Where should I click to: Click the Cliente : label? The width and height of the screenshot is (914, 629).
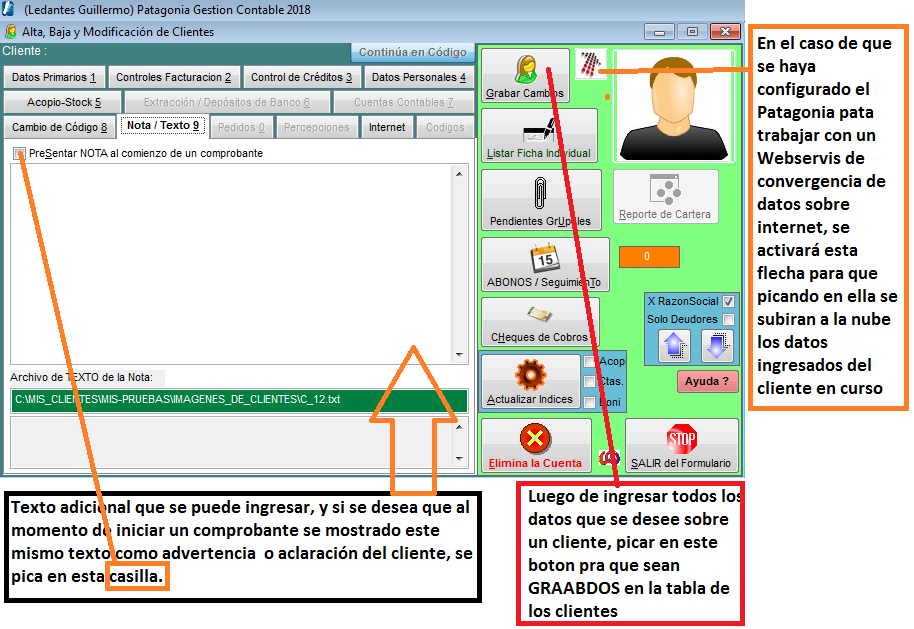coord(24,51)
